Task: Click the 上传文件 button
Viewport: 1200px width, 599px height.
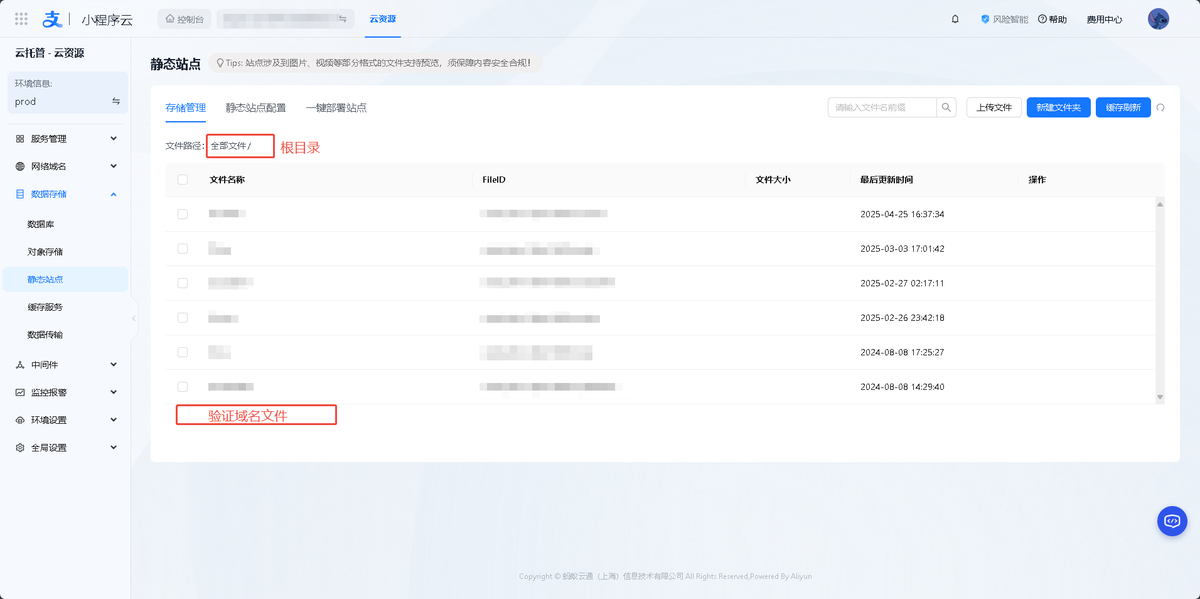Action: (993, 108)
